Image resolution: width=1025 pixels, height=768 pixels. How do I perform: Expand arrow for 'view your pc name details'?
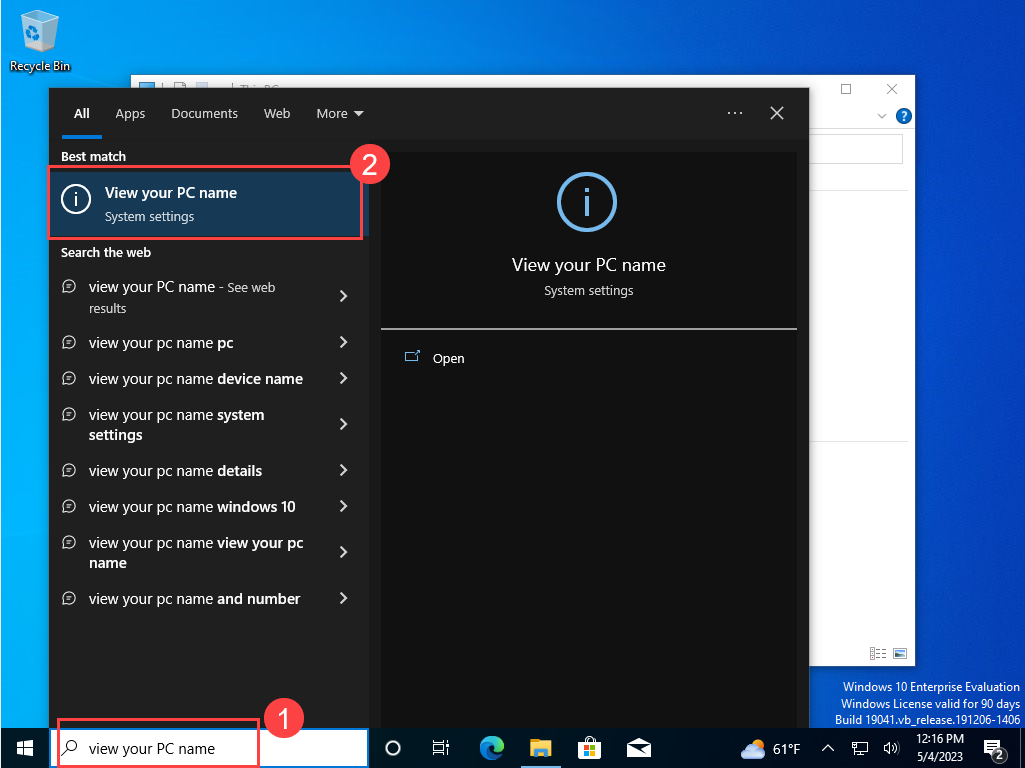(344, 471)
